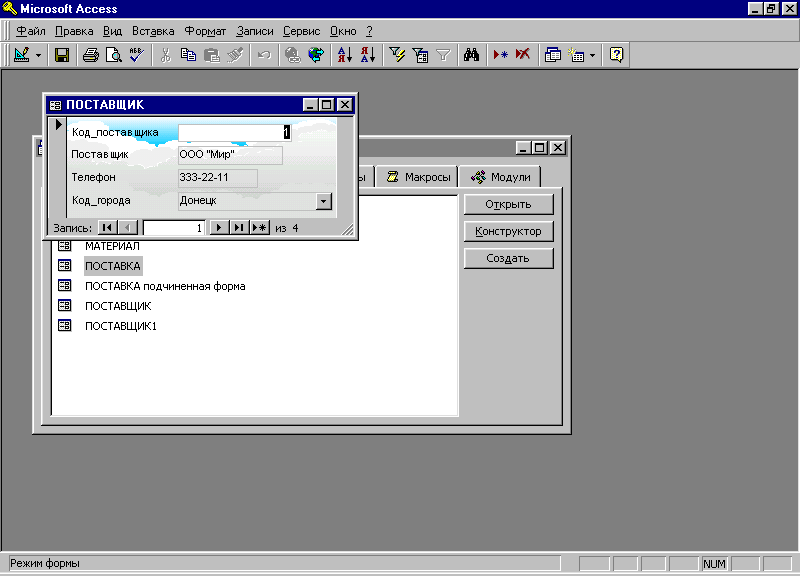Click the Print icon
Image resolution: width=800 pixels, height=576 pixels.
click(91, 55)
